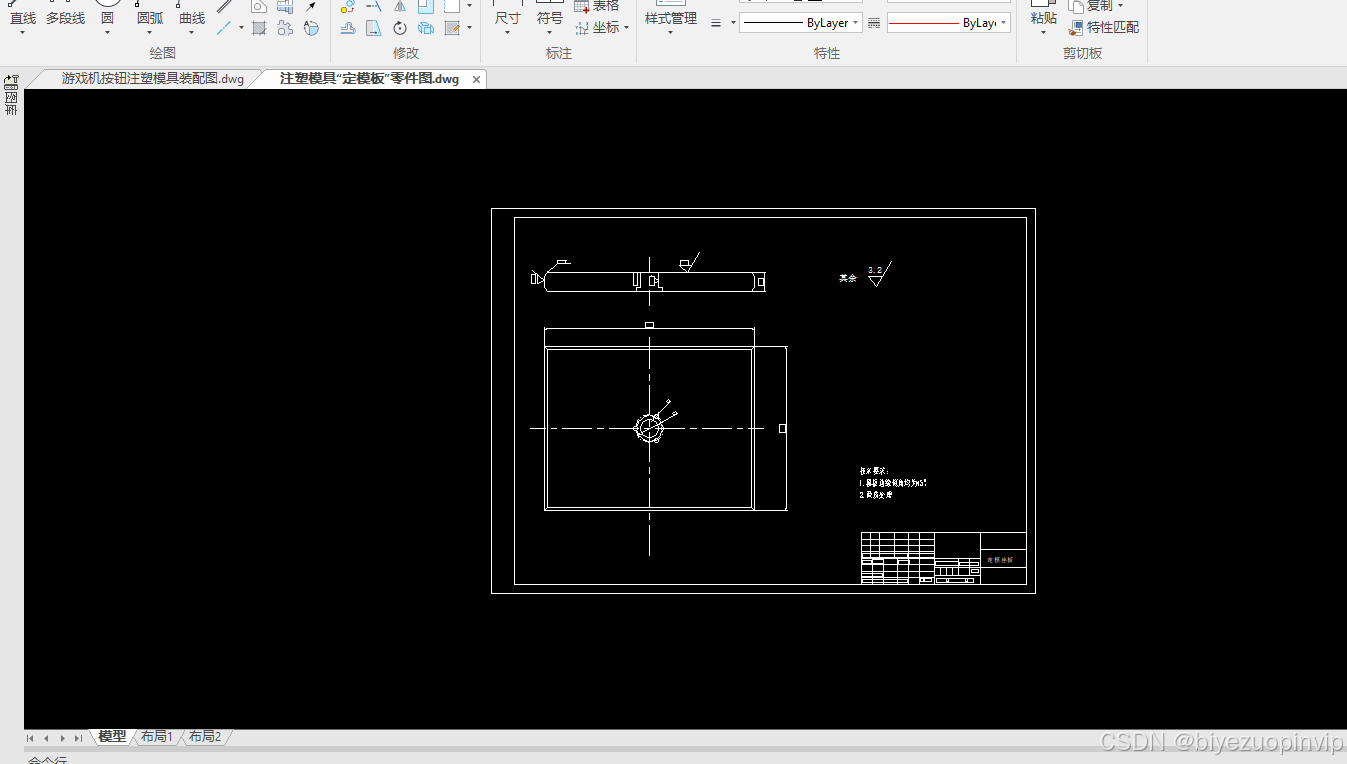The width and height of the screenshot is (1347, 764).
Task: Click the hatch fill icon in 绘图
Action: coord(259,28)
